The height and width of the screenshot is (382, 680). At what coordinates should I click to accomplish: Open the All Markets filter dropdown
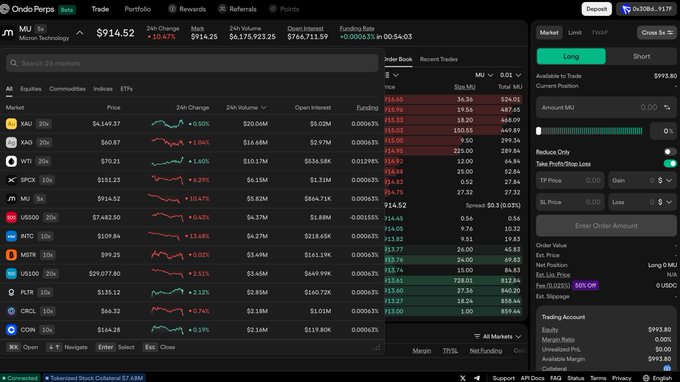point(497,336)
